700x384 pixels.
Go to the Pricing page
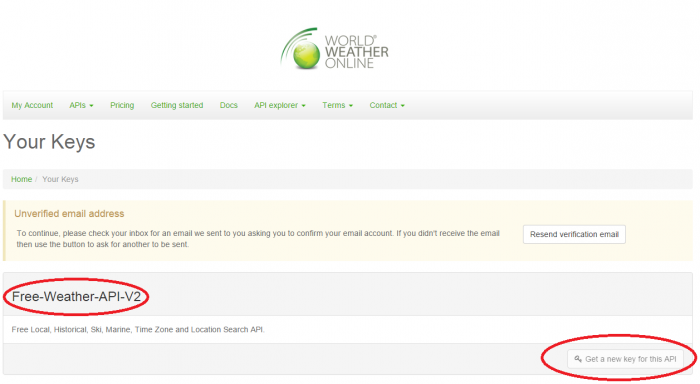click(x=122, y=105)
